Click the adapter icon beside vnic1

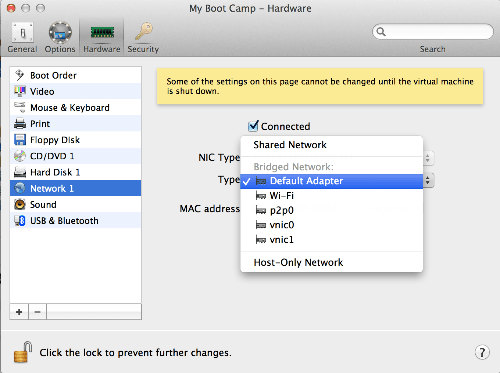click(x=261, y=240)
